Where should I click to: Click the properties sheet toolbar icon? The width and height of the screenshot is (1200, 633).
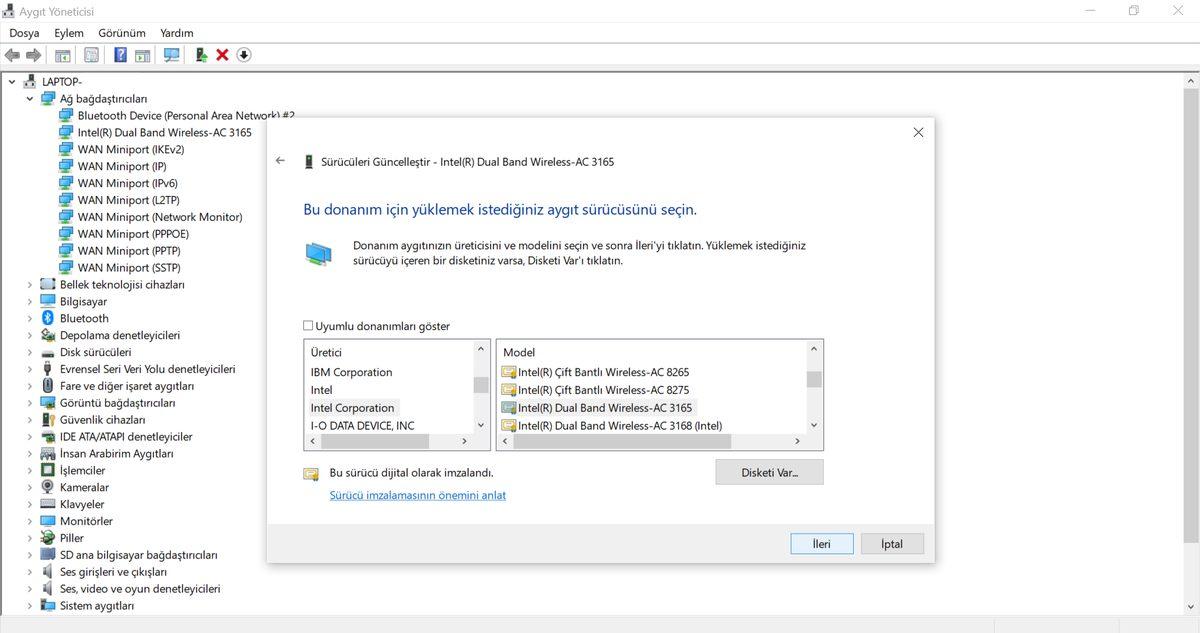tap(92, 55)
